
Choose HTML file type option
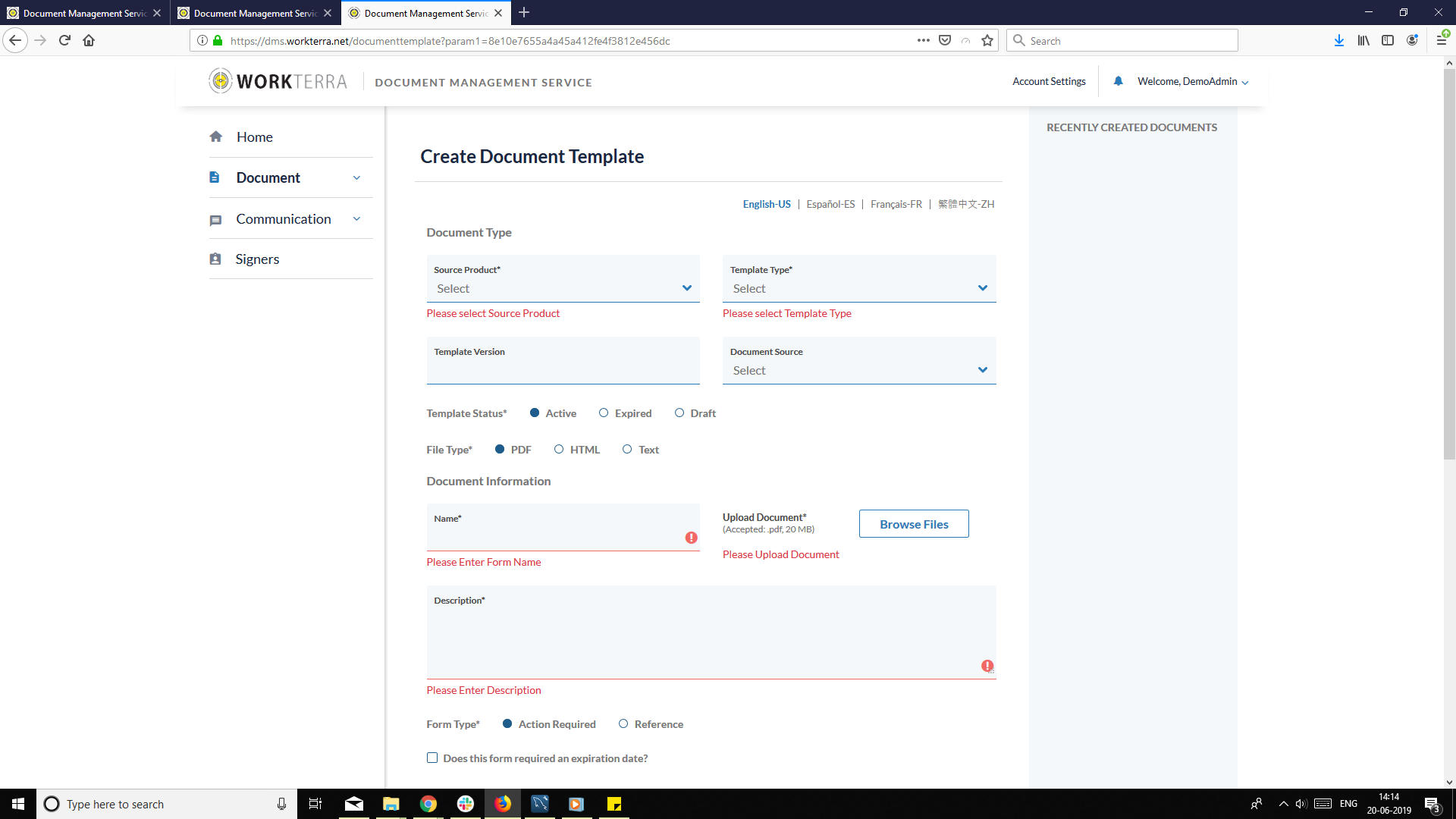(559, 450)
